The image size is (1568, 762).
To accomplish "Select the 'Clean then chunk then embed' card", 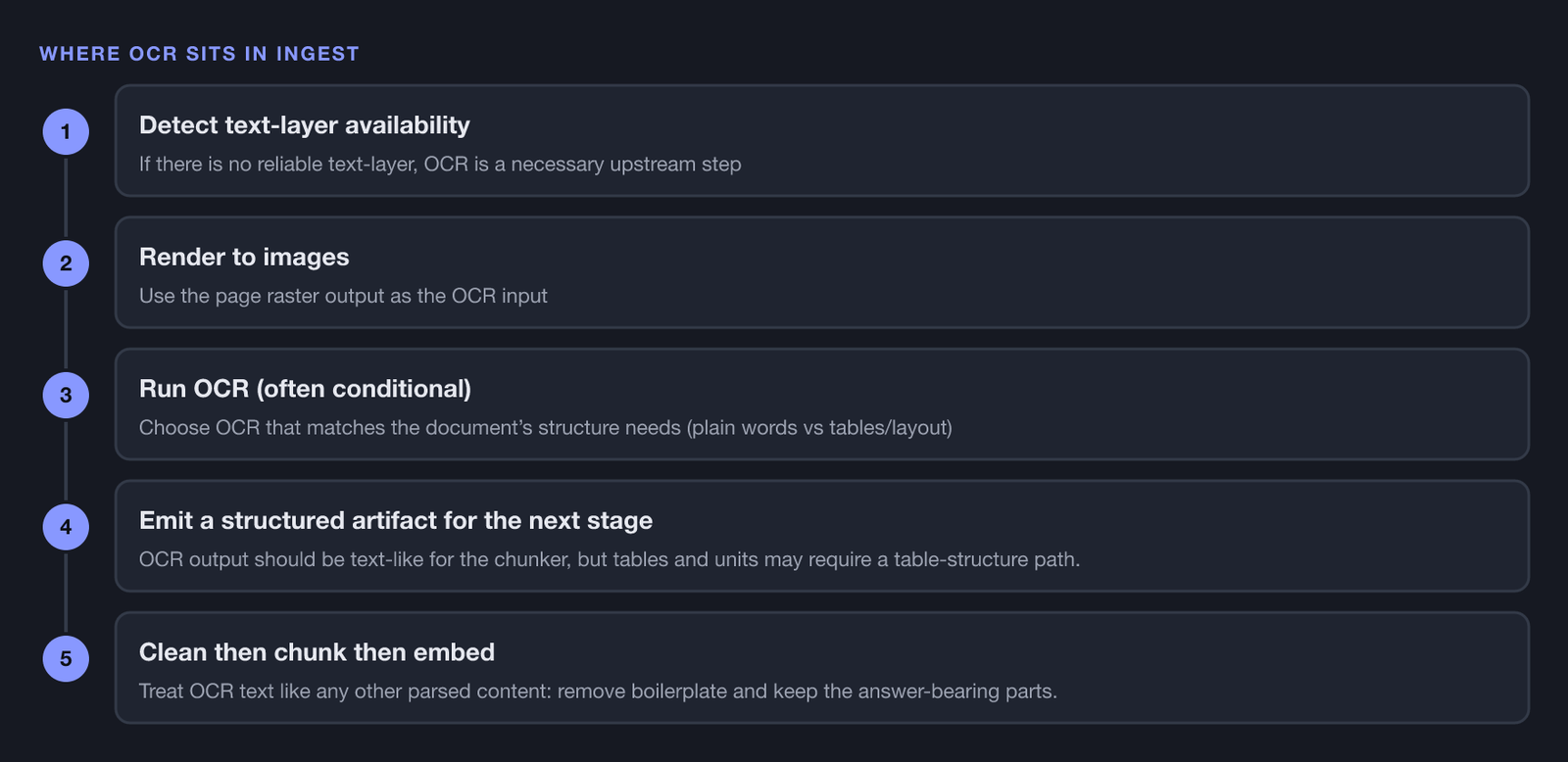I will (x=822, y=668).
